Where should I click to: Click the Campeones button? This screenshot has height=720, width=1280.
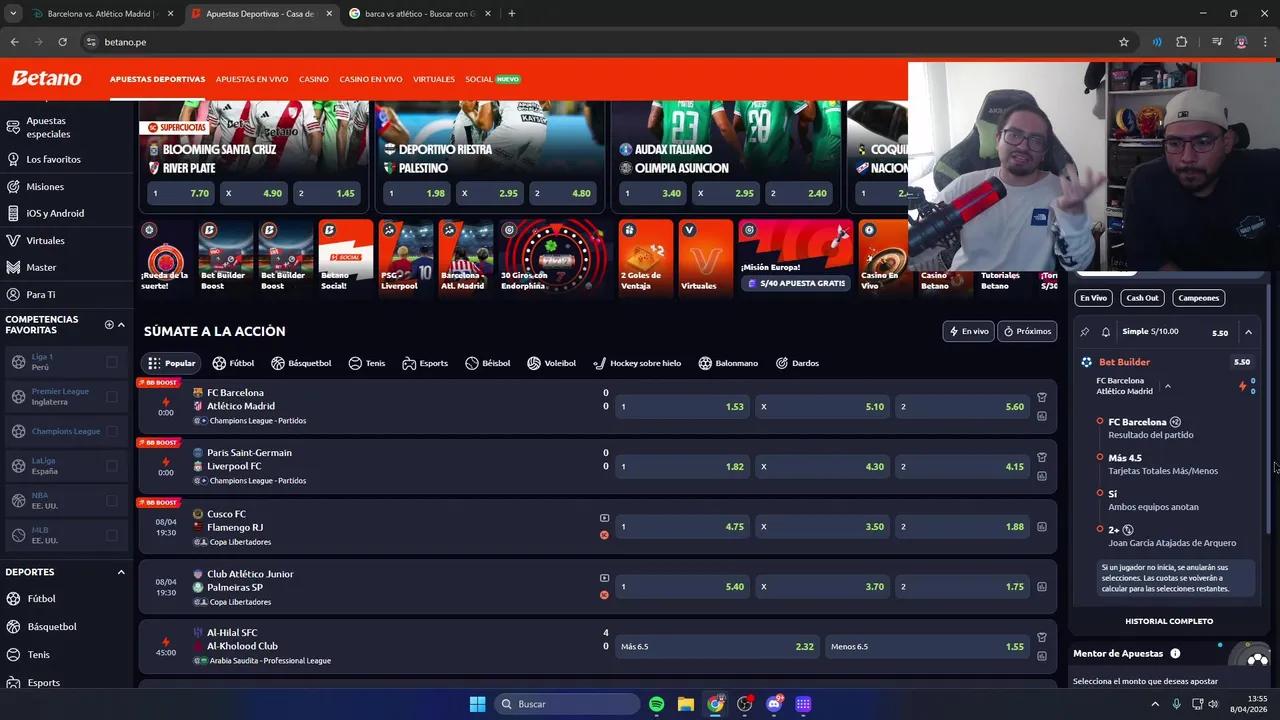point(1198,298)
